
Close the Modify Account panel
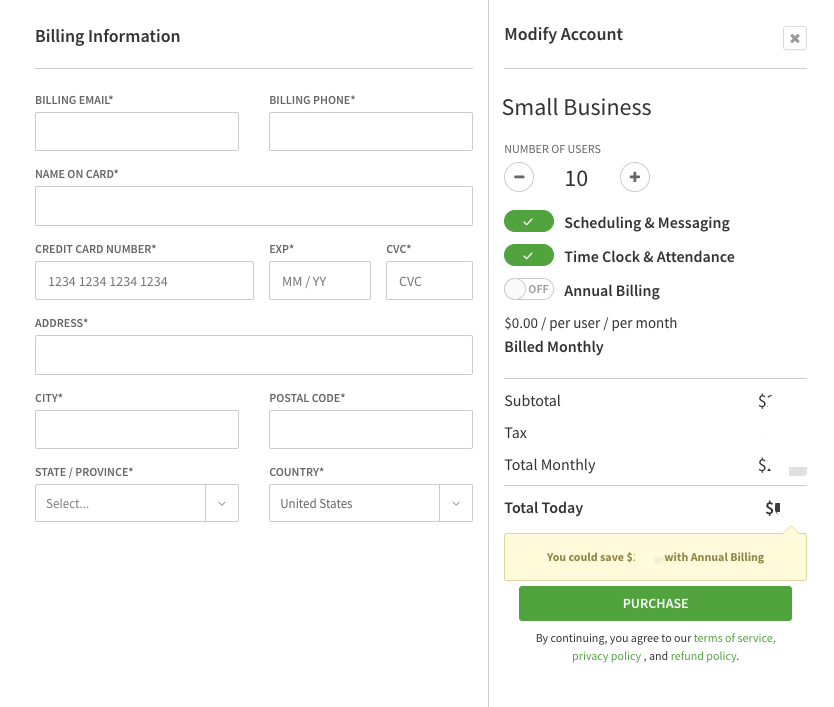794,39
